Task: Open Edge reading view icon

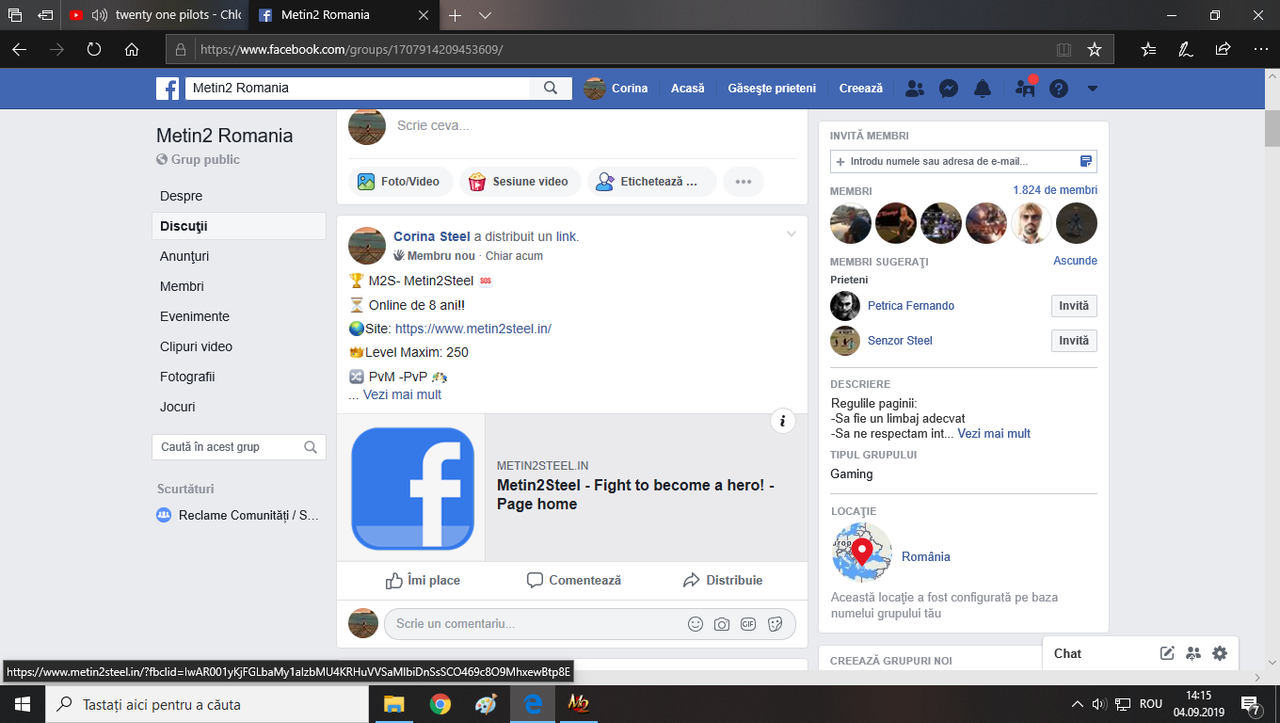Action: (1064, 49)
